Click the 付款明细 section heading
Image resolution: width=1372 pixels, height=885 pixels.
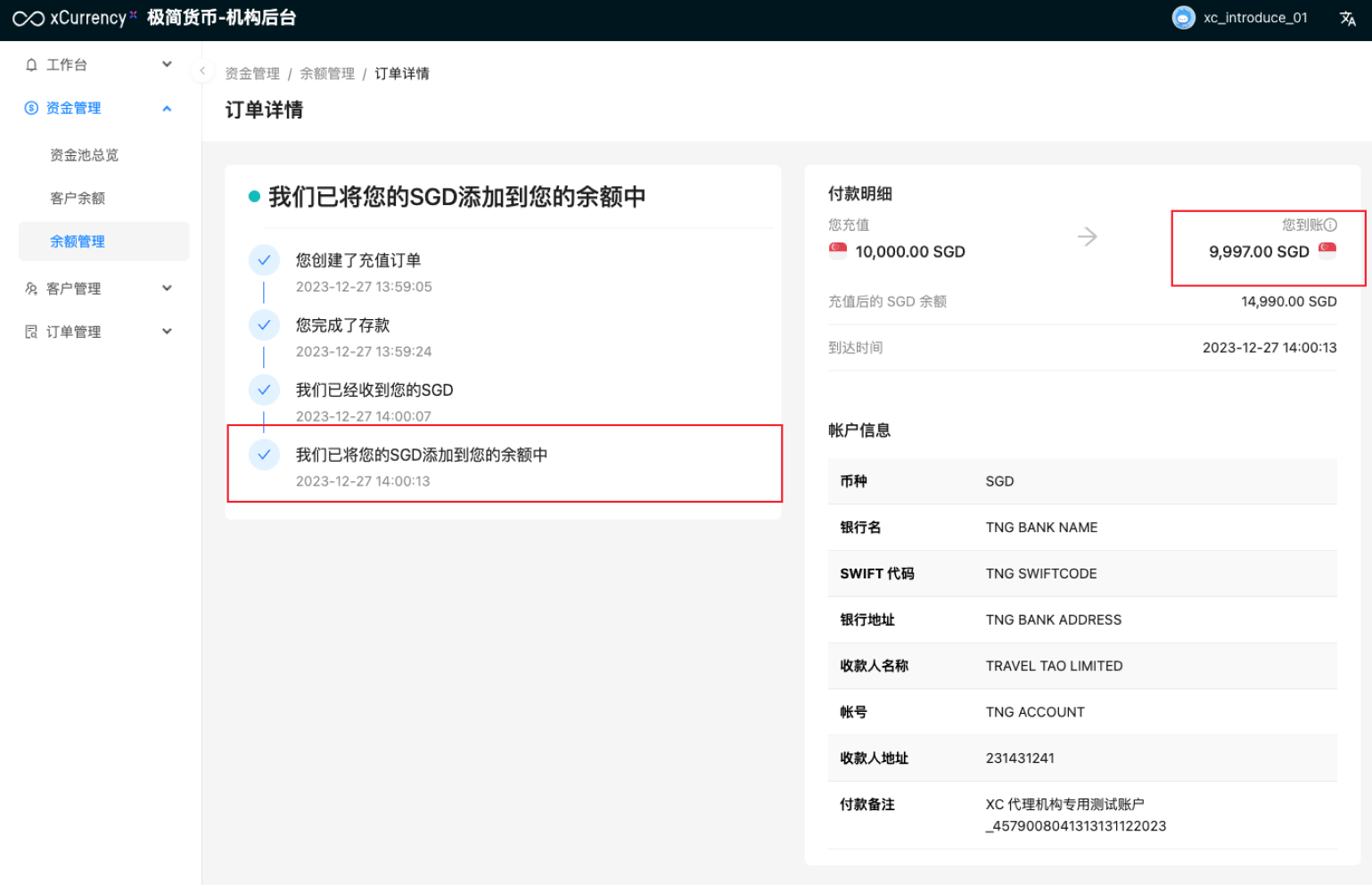coord(860,194)
